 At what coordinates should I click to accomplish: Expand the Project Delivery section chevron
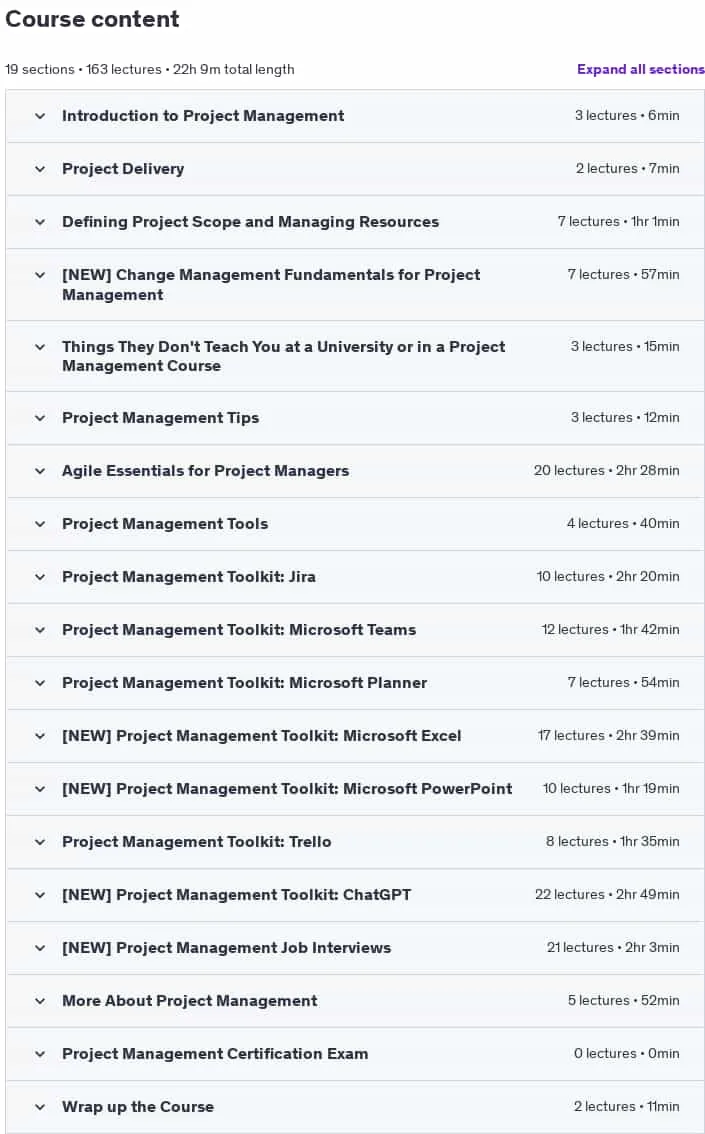point(40,169)
